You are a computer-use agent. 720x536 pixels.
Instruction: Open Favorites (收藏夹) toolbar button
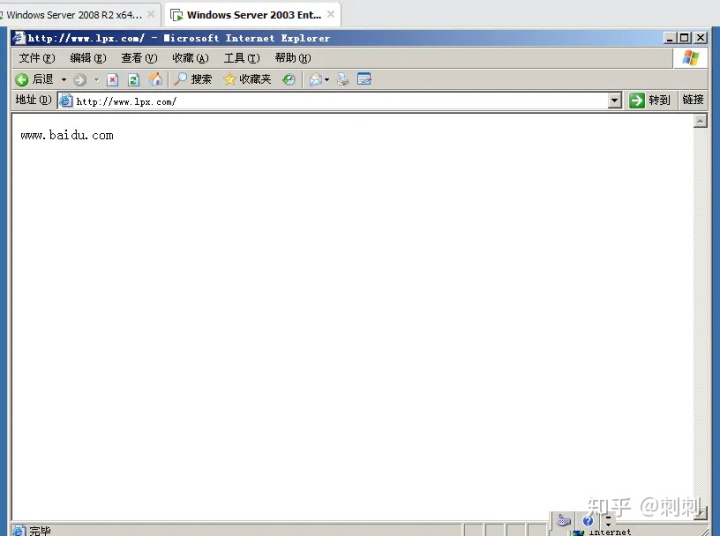tap(247, 79)
